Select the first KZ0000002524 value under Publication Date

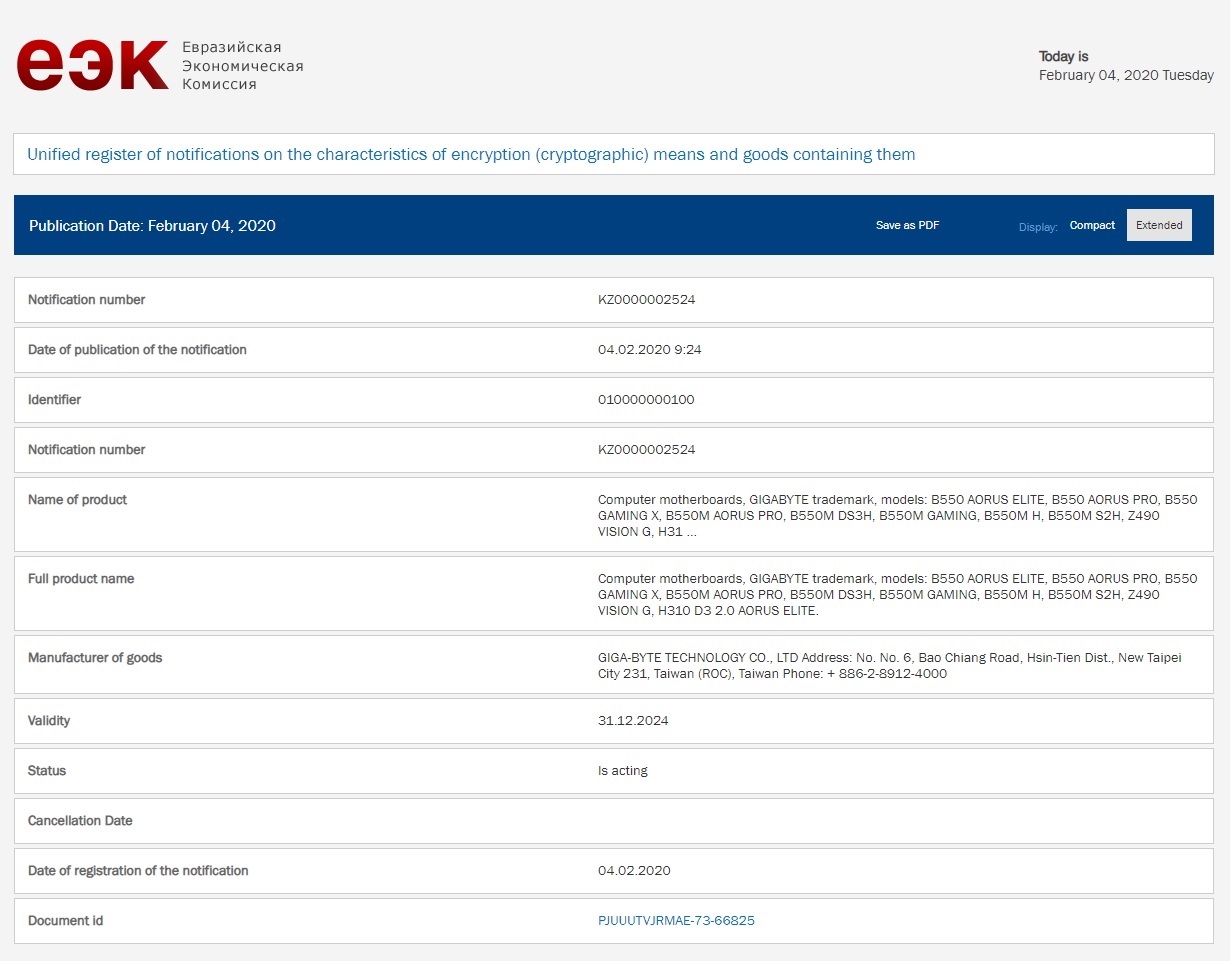point(646,299)
